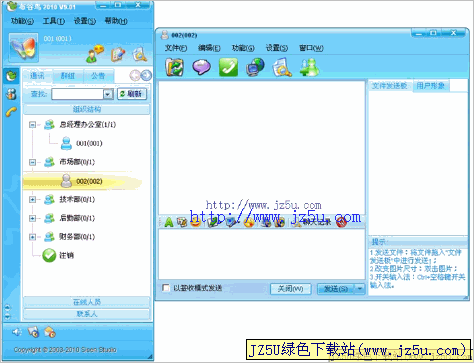Viewport: 474px width, 363px height.
Task: Switch to the 通讯 tab
Action: click(37, 76)
